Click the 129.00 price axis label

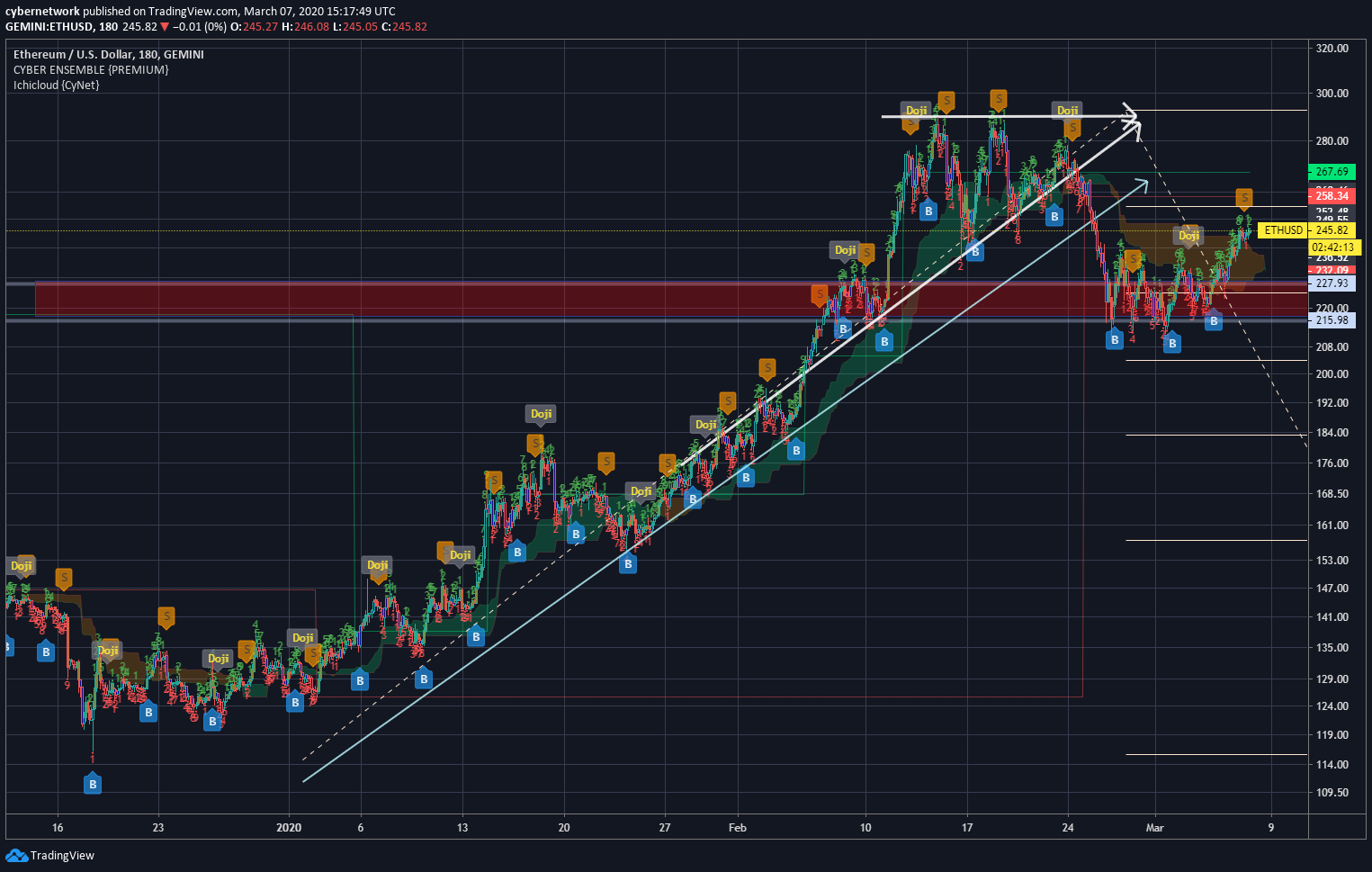(x=1332, y=679)
